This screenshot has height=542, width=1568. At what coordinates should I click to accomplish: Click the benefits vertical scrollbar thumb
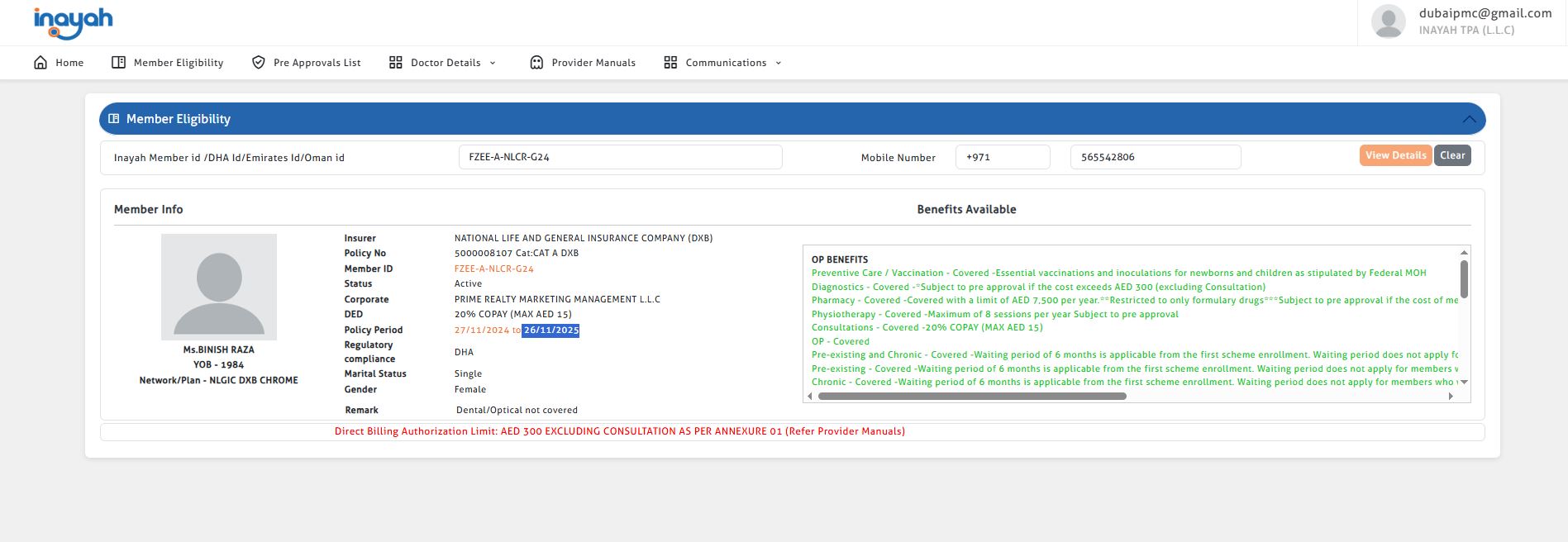(1464, 279)
